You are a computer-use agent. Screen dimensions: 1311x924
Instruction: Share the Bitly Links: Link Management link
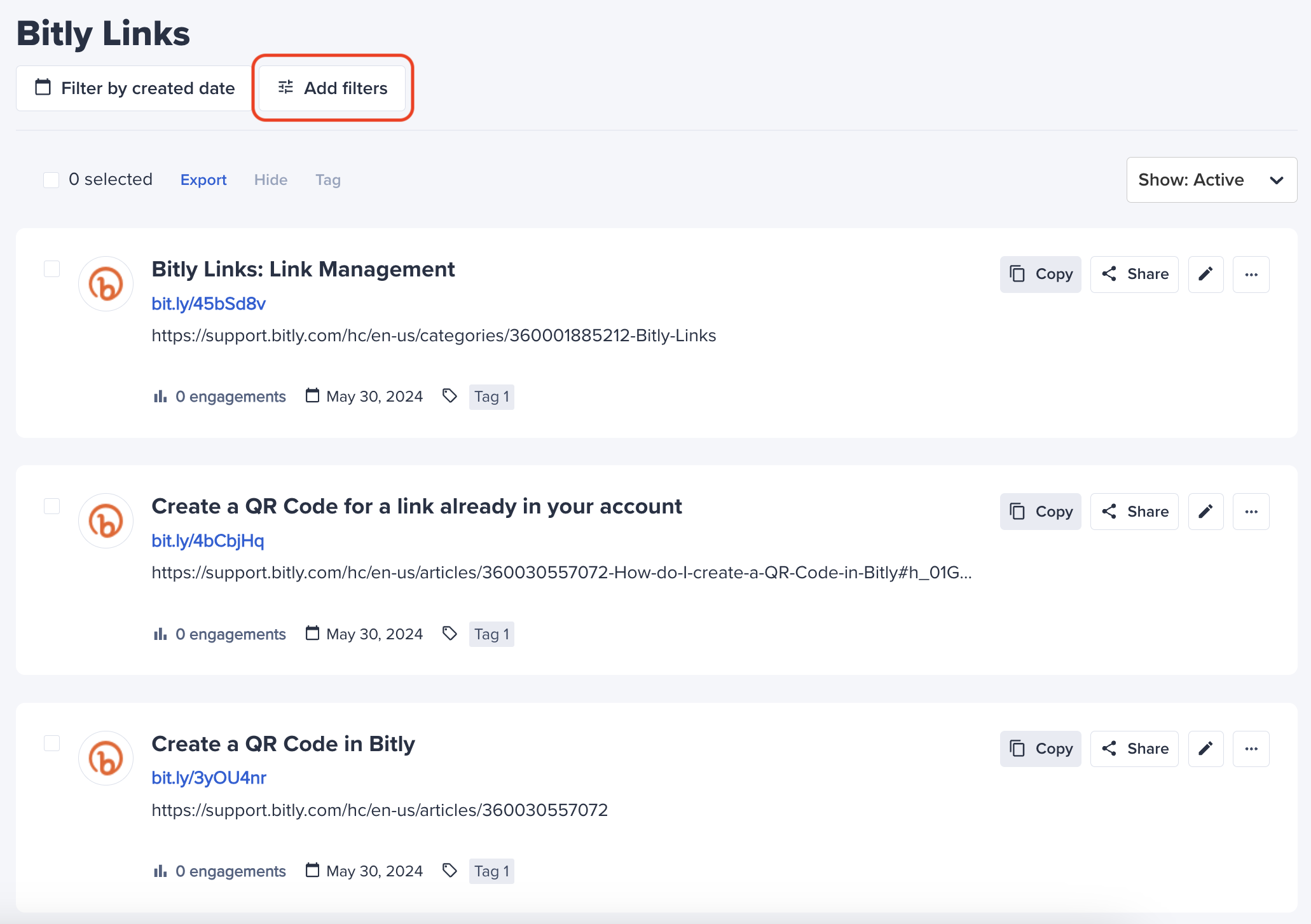click(x=1135, y=275)
